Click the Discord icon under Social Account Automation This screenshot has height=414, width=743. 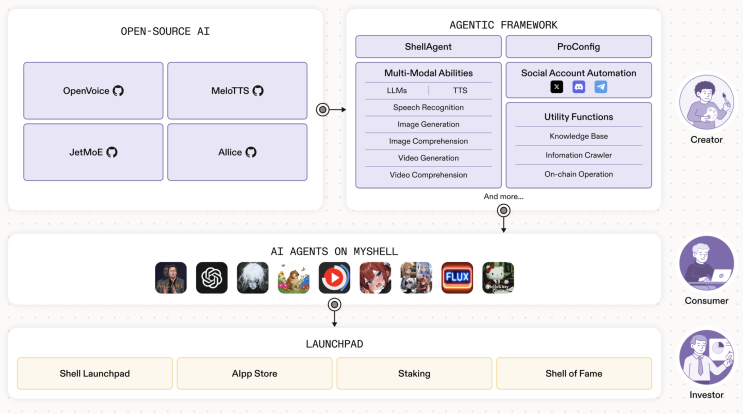(579, 87)
